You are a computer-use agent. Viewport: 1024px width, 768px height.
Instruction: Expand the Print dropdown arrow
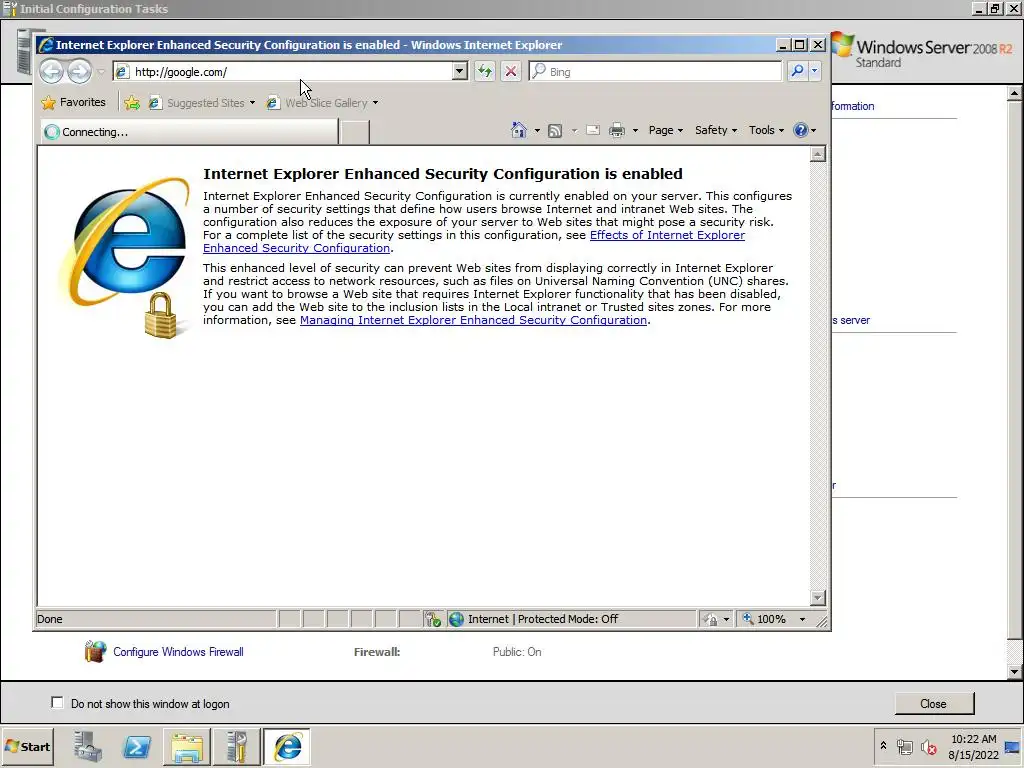(x=635, y=131)
